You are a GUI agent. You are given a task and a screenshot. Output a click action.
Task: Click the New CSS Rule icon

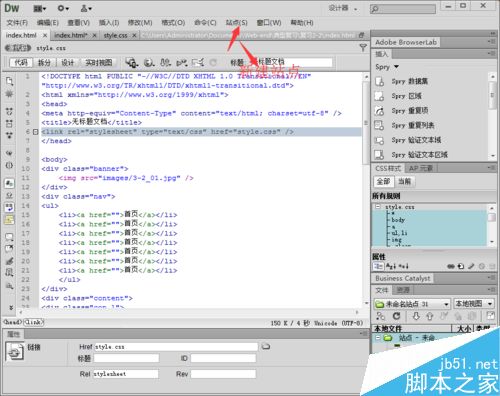coord(461,266)
